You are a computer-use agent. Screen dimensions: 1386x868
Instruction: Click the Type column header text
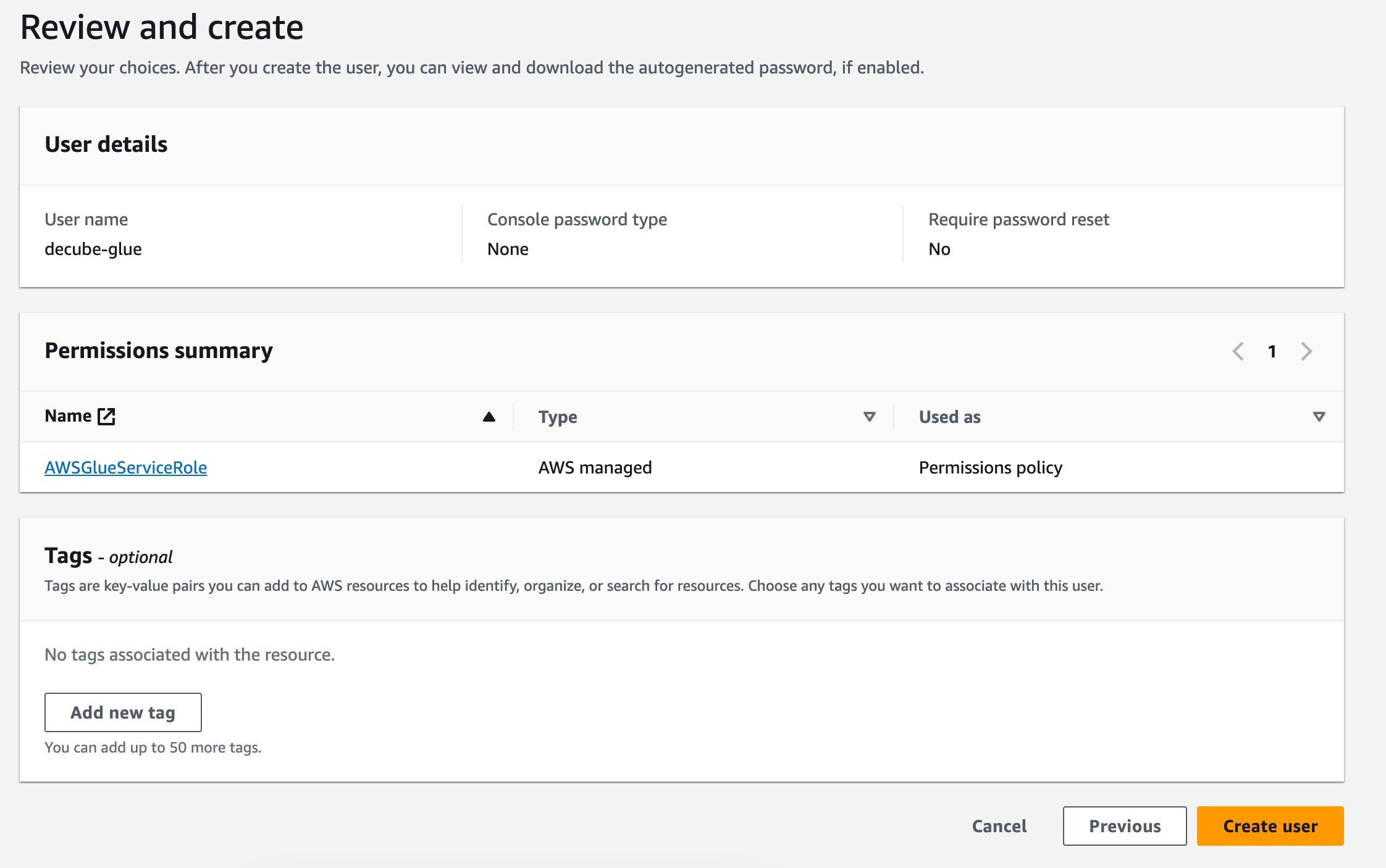tap(557, 417)
